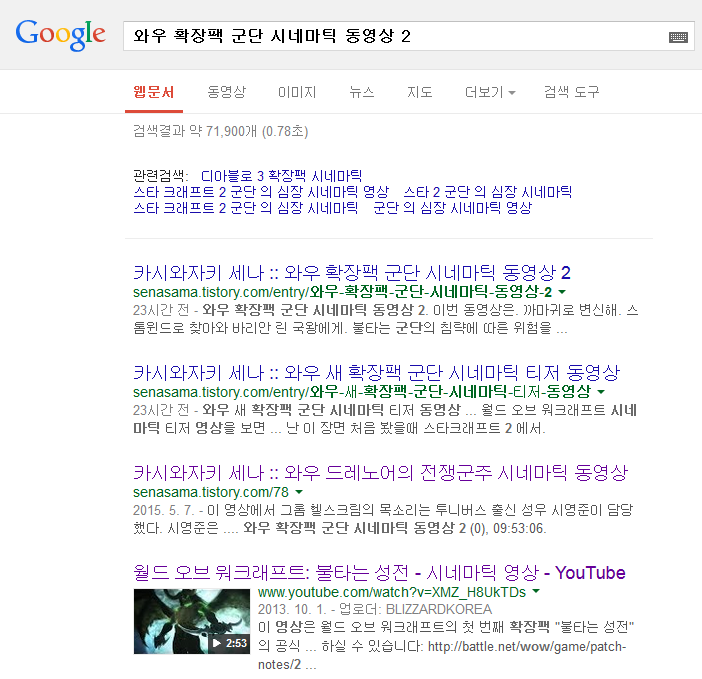Click the 관련검색: label

coord(161,175)
